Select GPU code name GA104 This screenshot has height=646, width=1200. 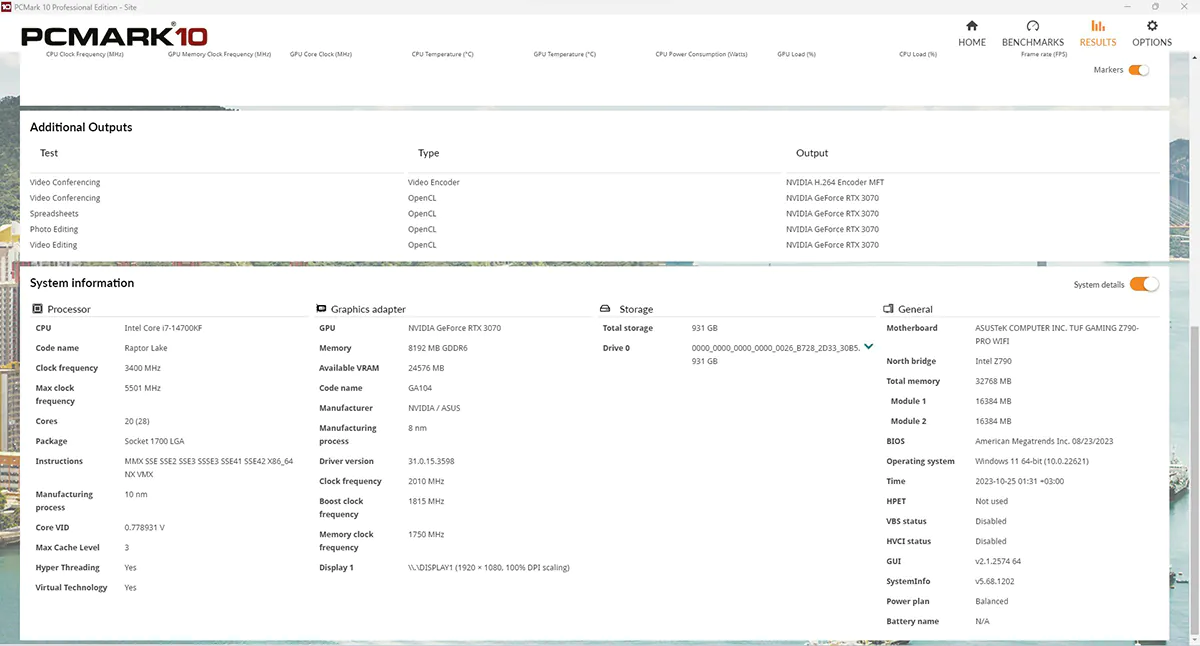tap(421, 388)
